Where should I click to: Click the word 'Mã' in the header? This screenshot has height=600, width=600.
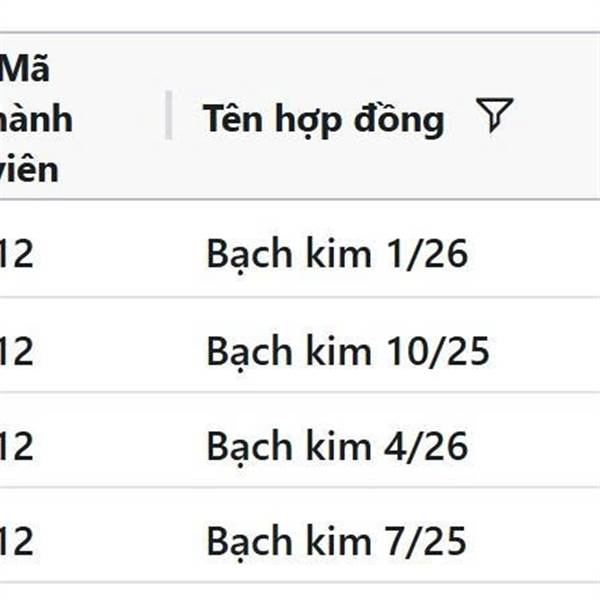tap(25, 69)
